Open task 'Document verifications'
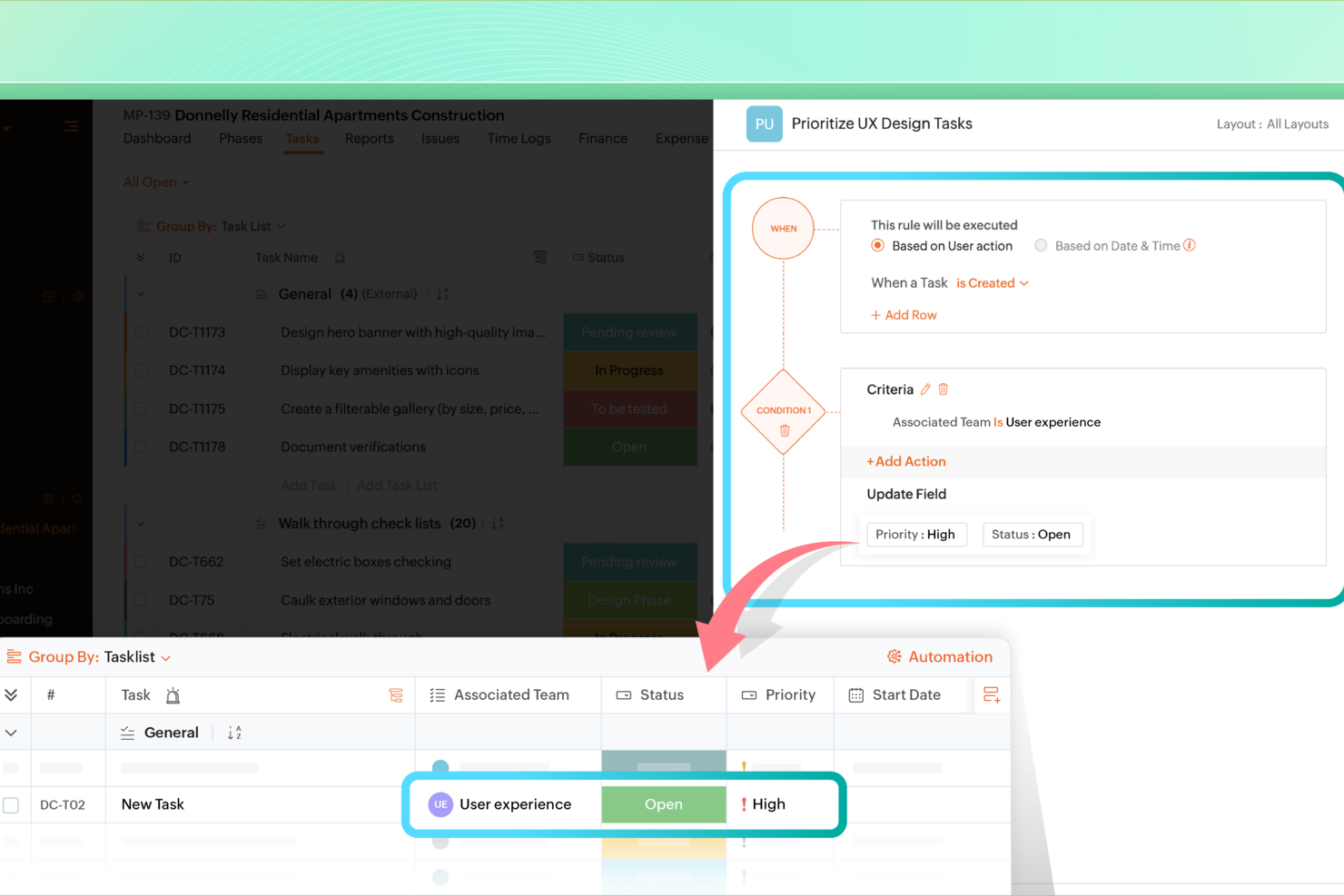Screen dimensions: 1344x896 point(353,447)
